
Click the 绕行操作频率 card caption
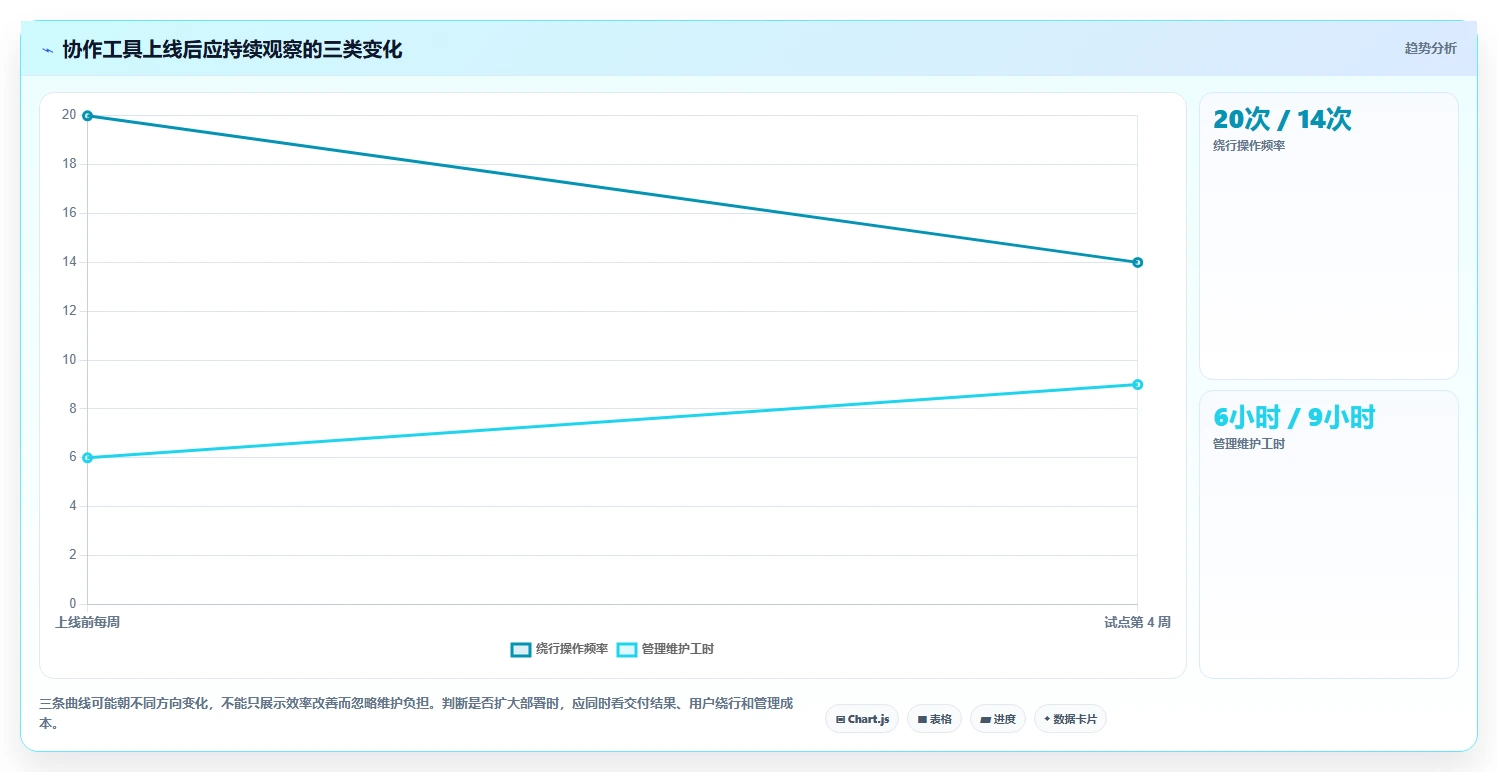tap(1249, 146)
